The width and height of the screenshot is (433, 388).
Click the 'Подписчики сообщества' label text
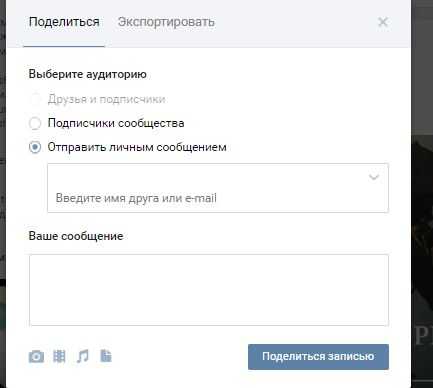pos(116,123)
